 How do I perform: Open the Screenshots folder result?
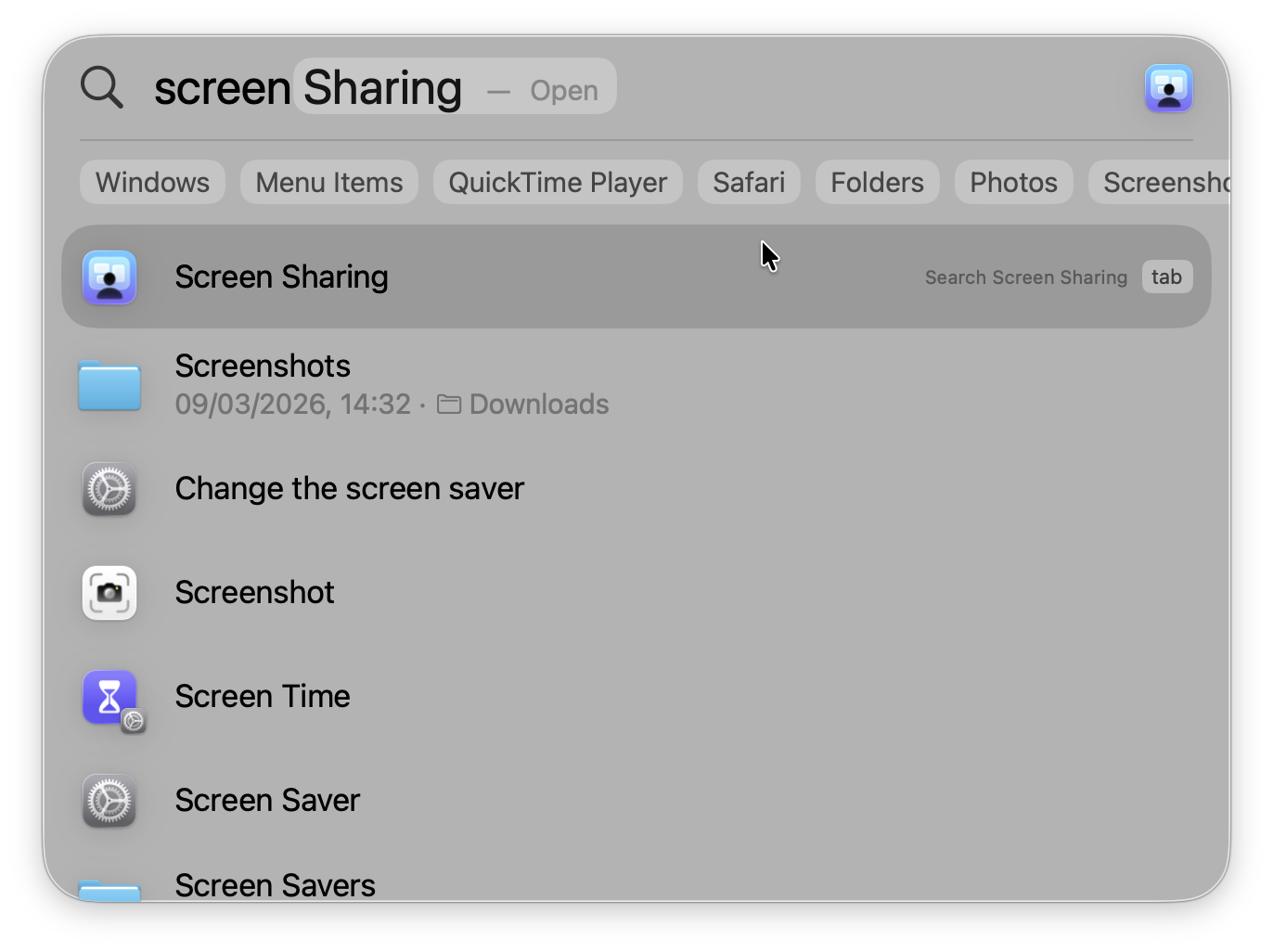pyautogui.click(x=636, y=384)
